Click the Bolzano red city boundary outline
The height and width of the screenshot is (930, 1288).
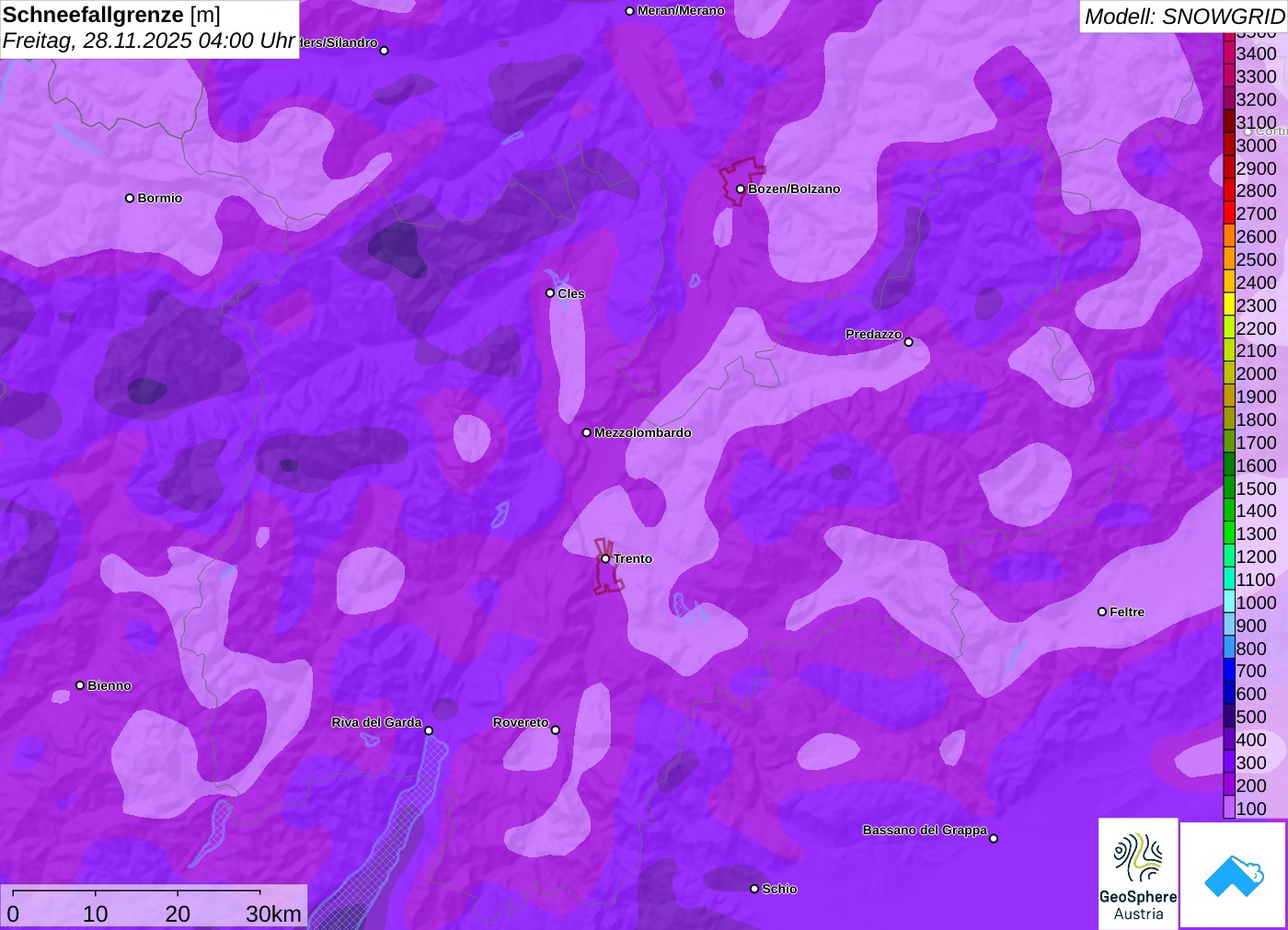tap(742, 181)
